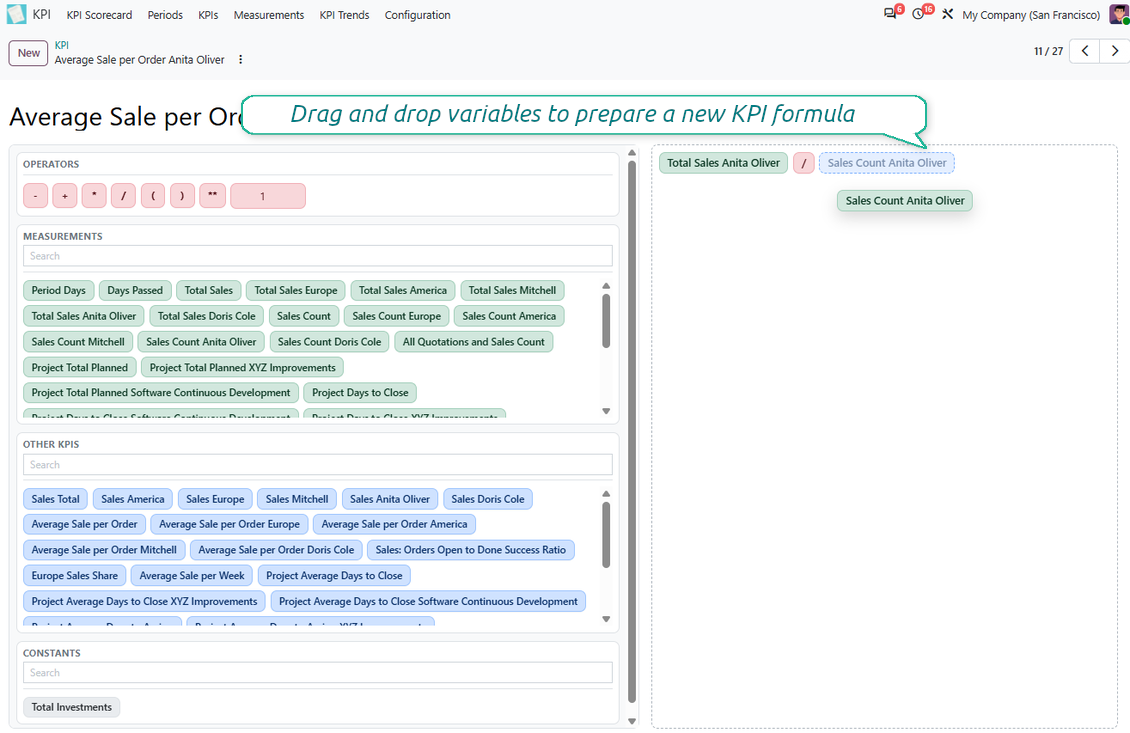Select the Europe Sales Share KPI chip

(x=75, y=575)
